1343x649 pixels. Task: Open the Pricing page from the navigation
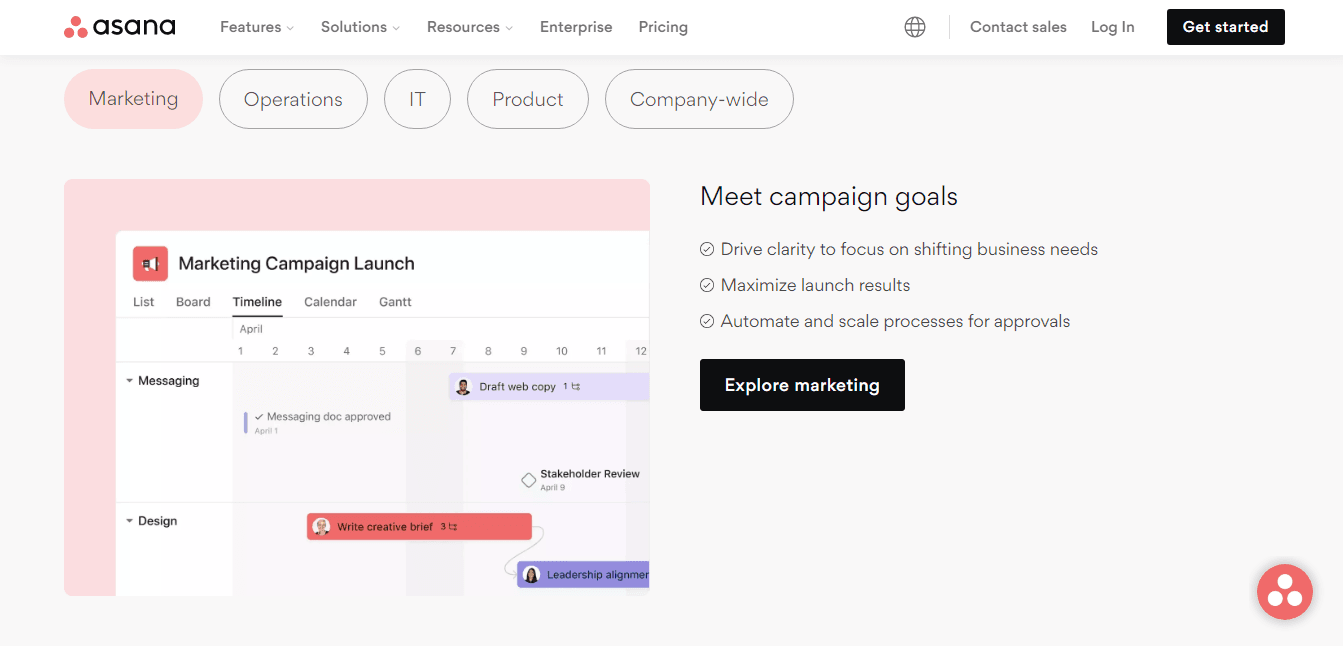tap(663, 27)
